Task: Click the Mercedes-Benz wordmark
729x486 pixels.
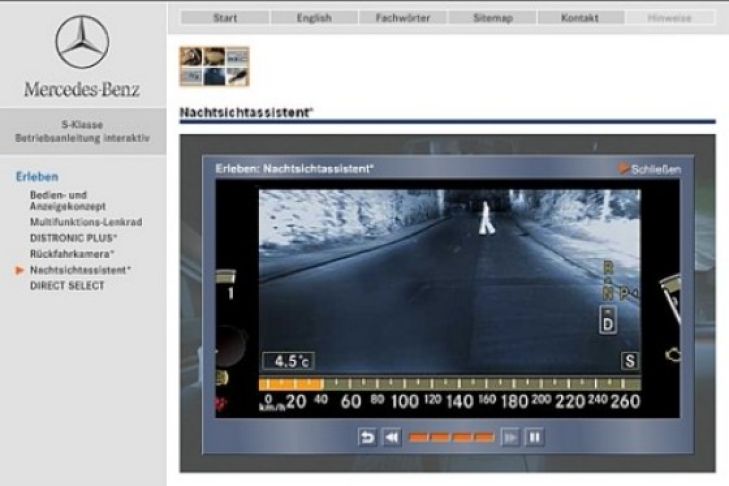Action: coord(82,89)
